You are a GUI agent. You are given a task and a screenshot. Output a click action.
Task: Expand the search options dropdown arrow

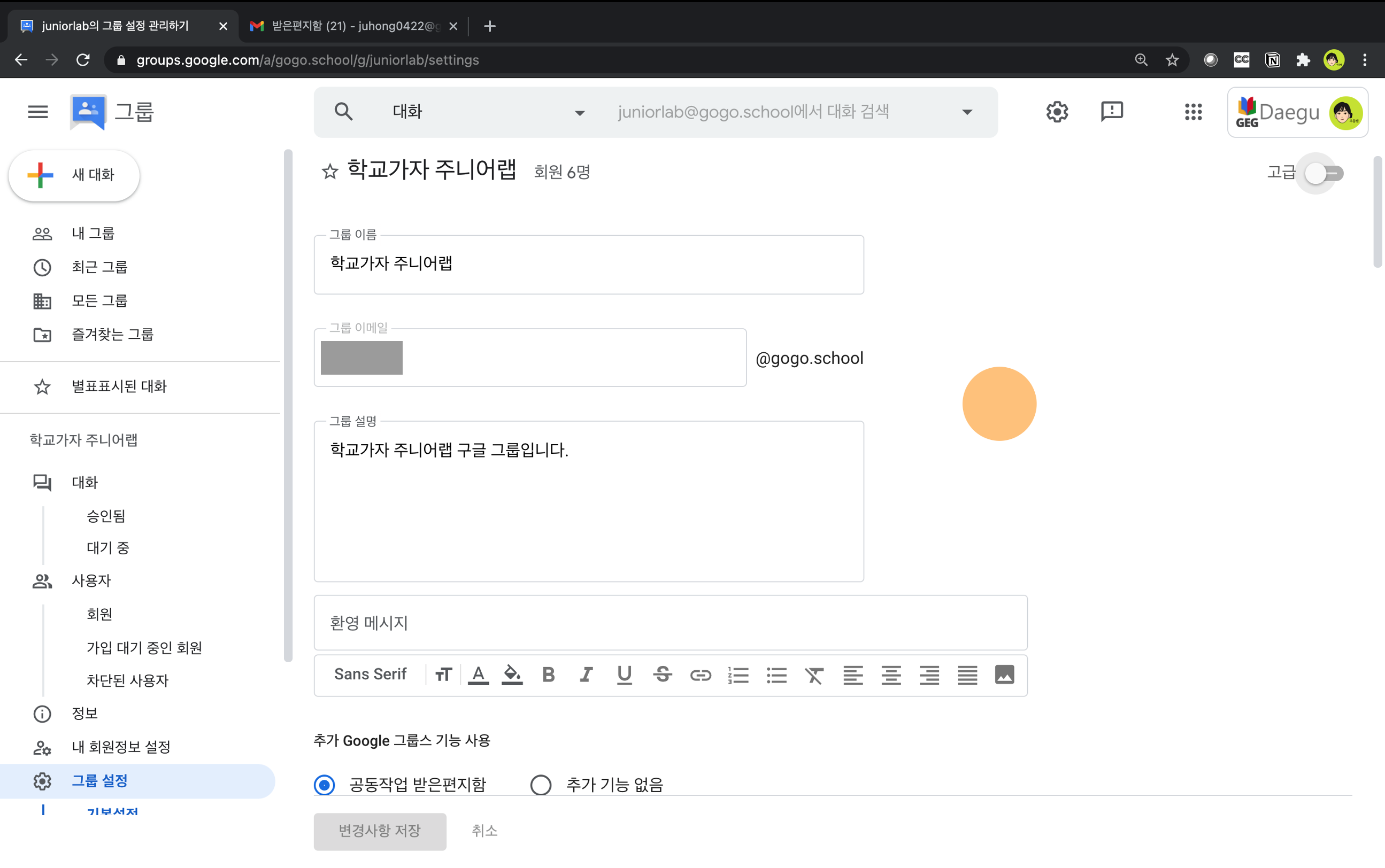(967, 112)
